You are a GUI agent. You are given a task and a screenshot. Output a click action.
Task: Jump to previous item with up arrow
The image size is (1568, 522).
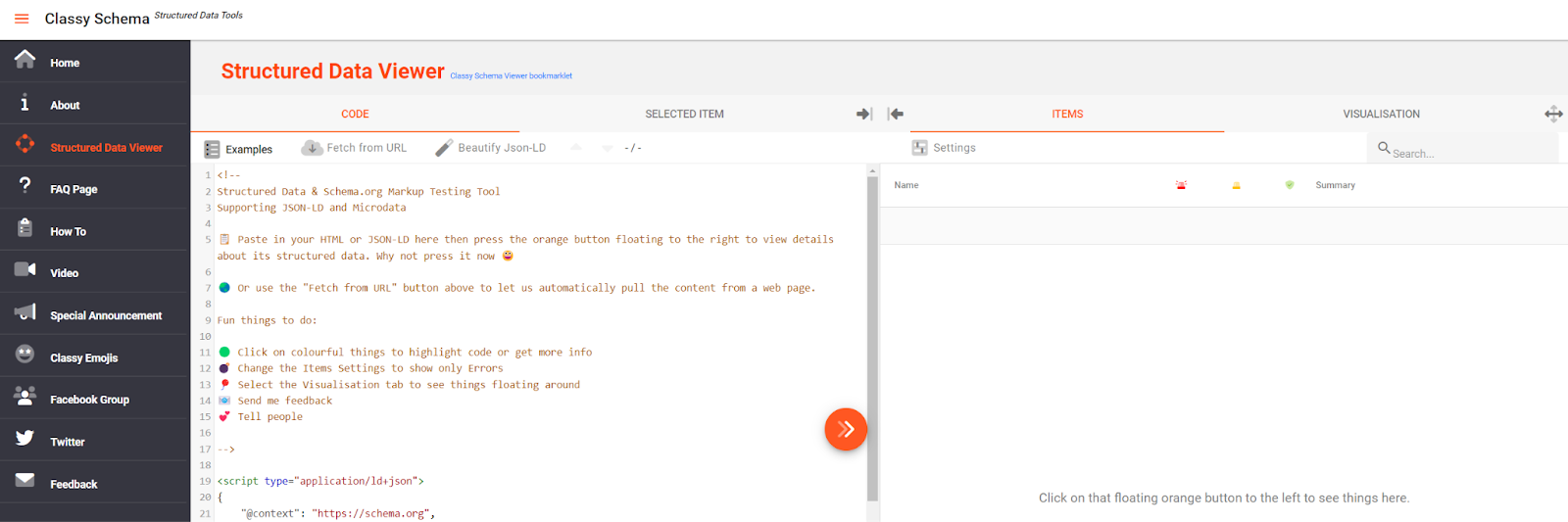pyautogui.click(x=576, y=148)
